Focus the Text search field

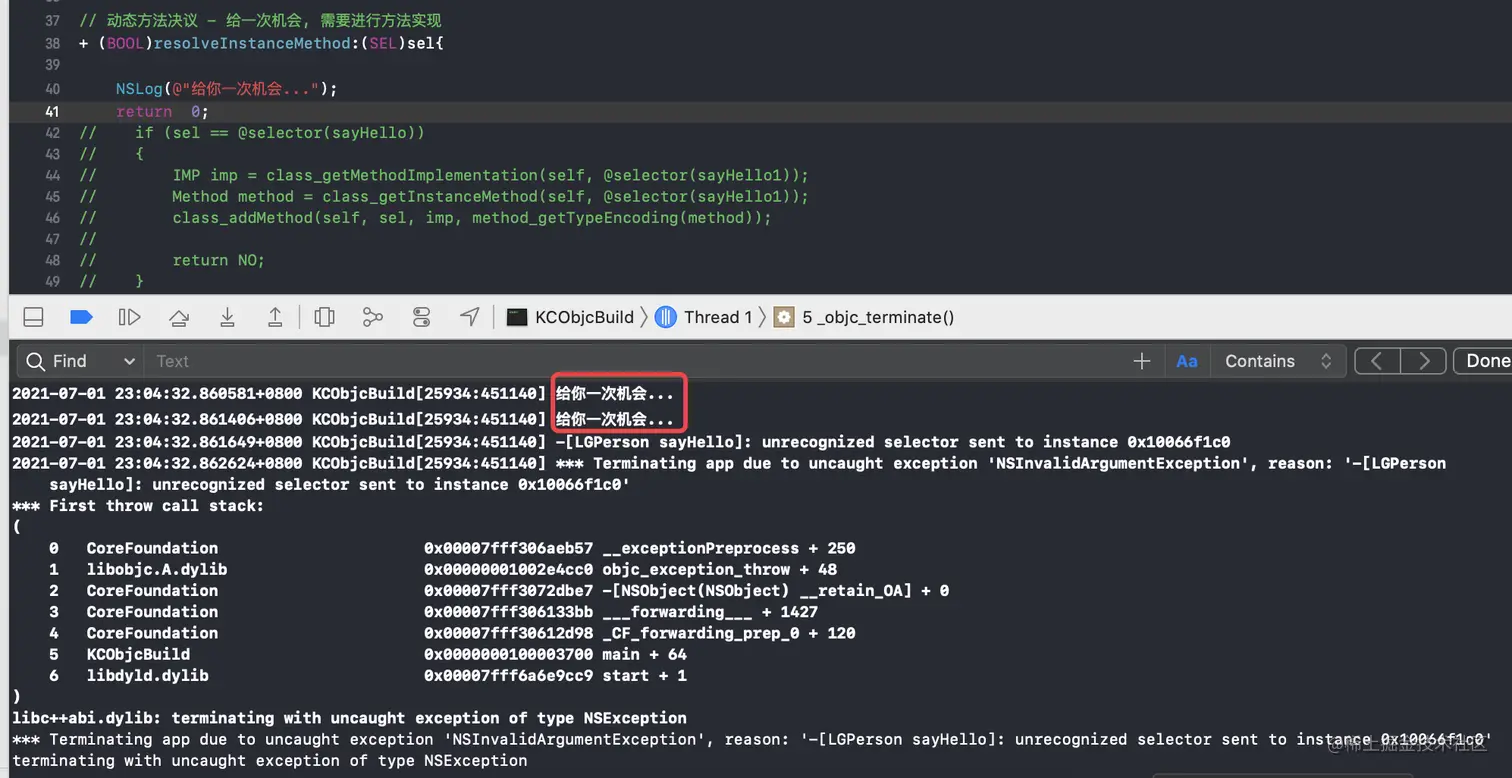click(640, 361)
